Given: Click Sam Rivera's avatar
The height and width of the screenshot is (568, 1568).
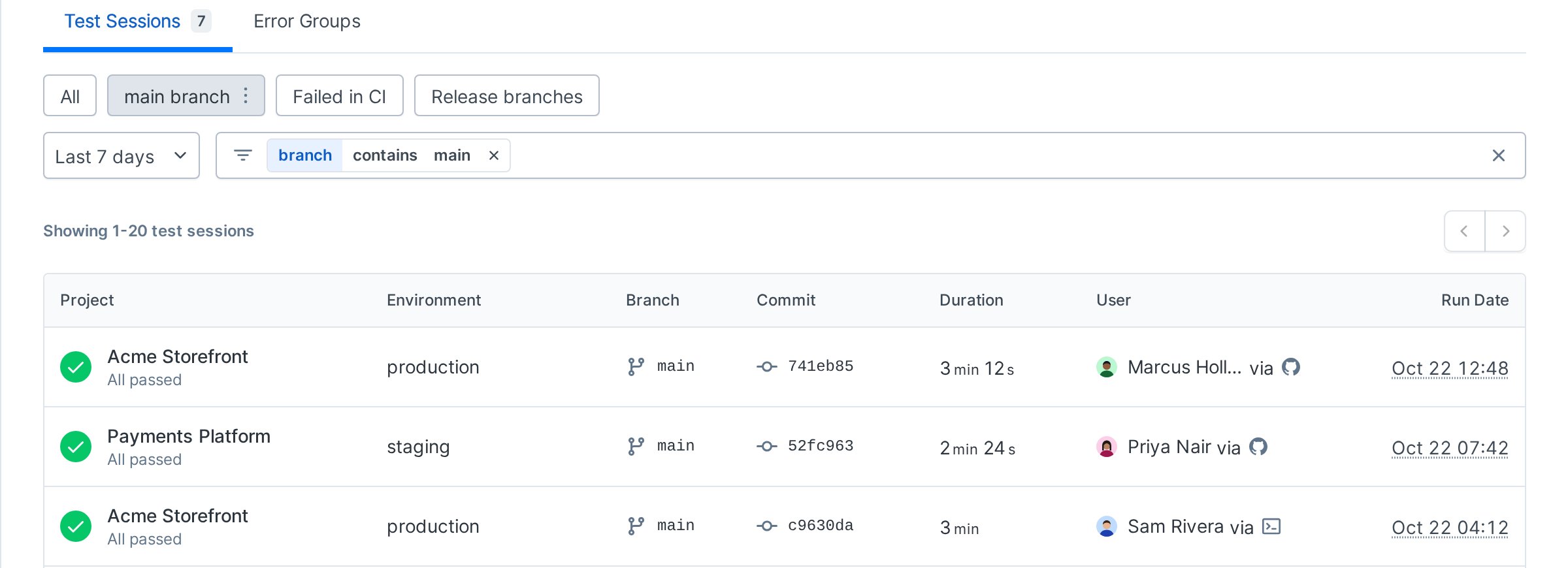Looking at the screenshot, I should 1107,526.
